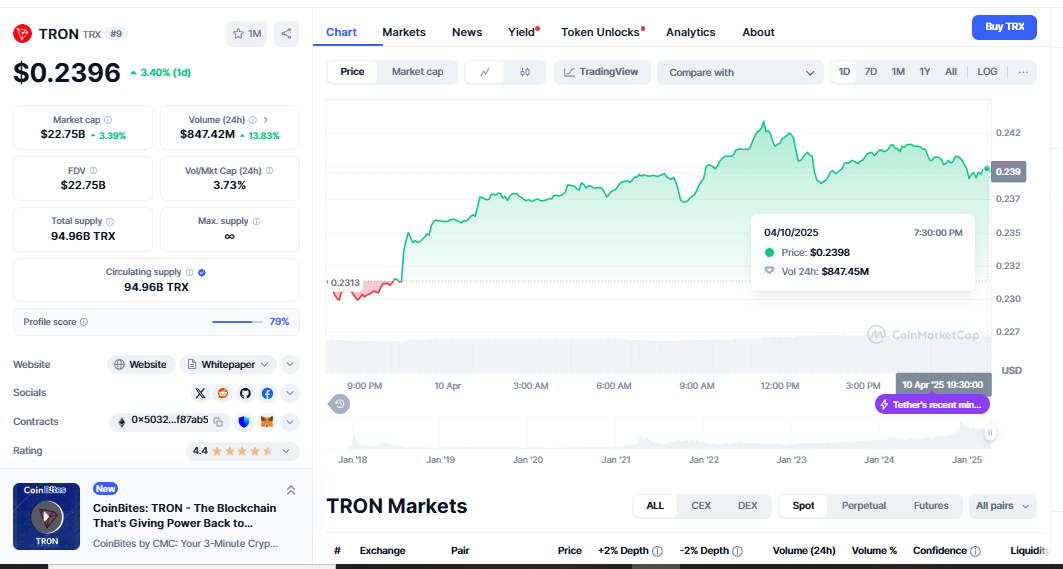Expand more contracts chevron
Image resolution: width=1063 pixels, height=569 pixels.
(x=289, y=422)
